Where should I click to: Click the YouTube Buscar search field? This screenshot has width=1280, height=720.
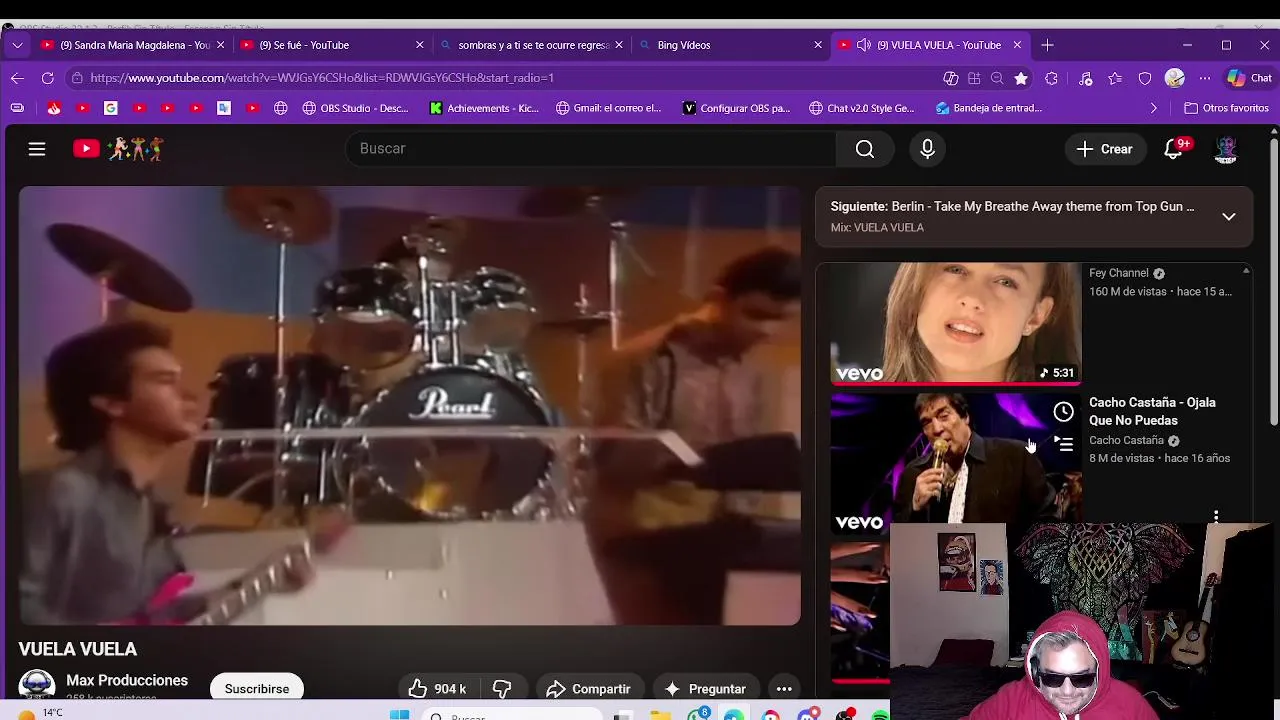(590, 149)
